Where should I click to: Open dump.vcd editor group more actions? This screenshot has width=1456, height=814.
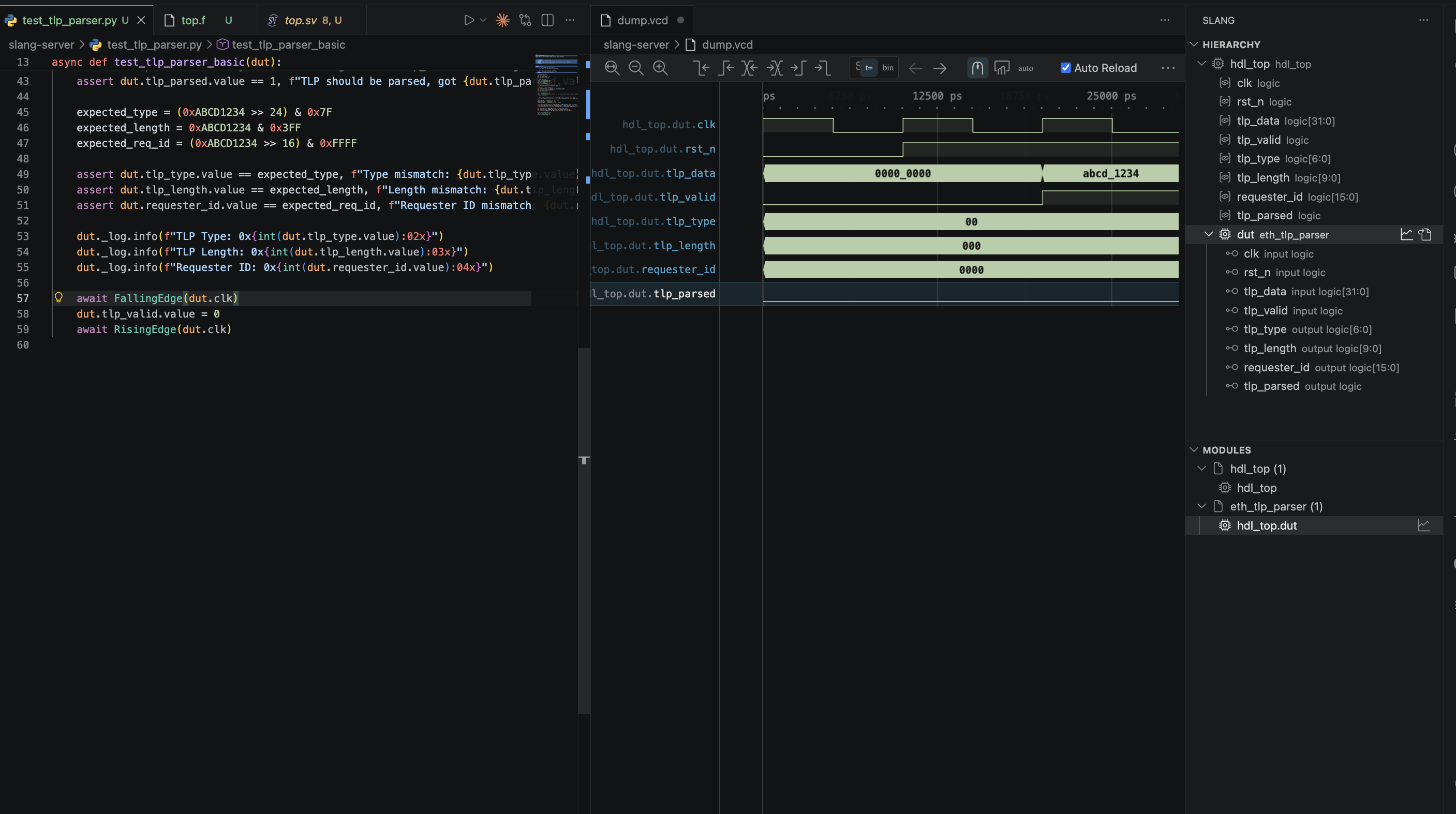point(1165,20)
